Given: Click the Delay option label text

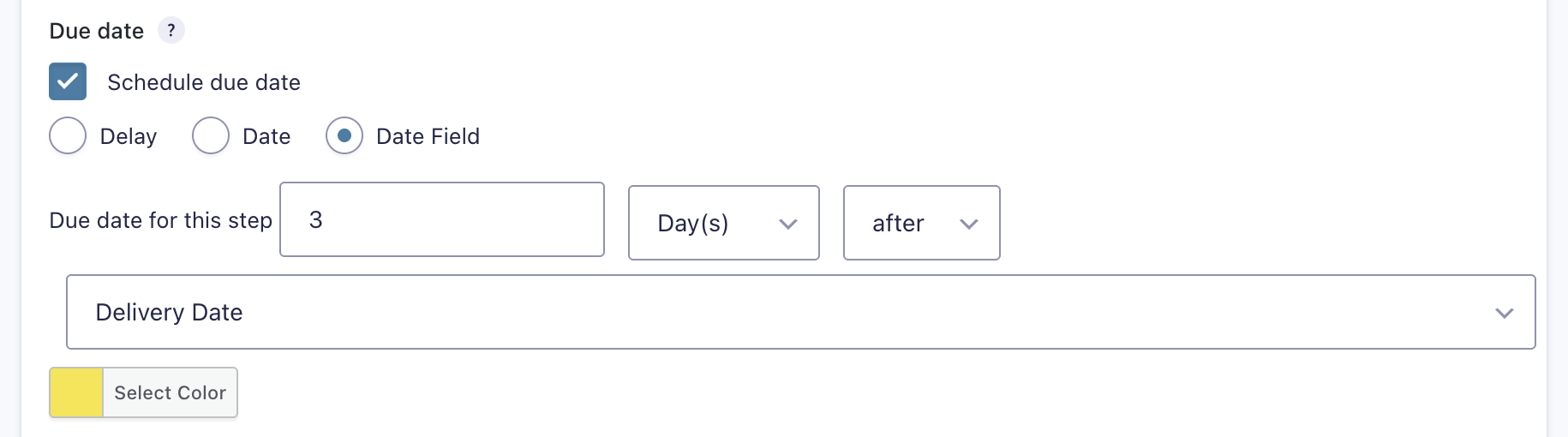Looking at the screenshot, I should click(129, 136).
